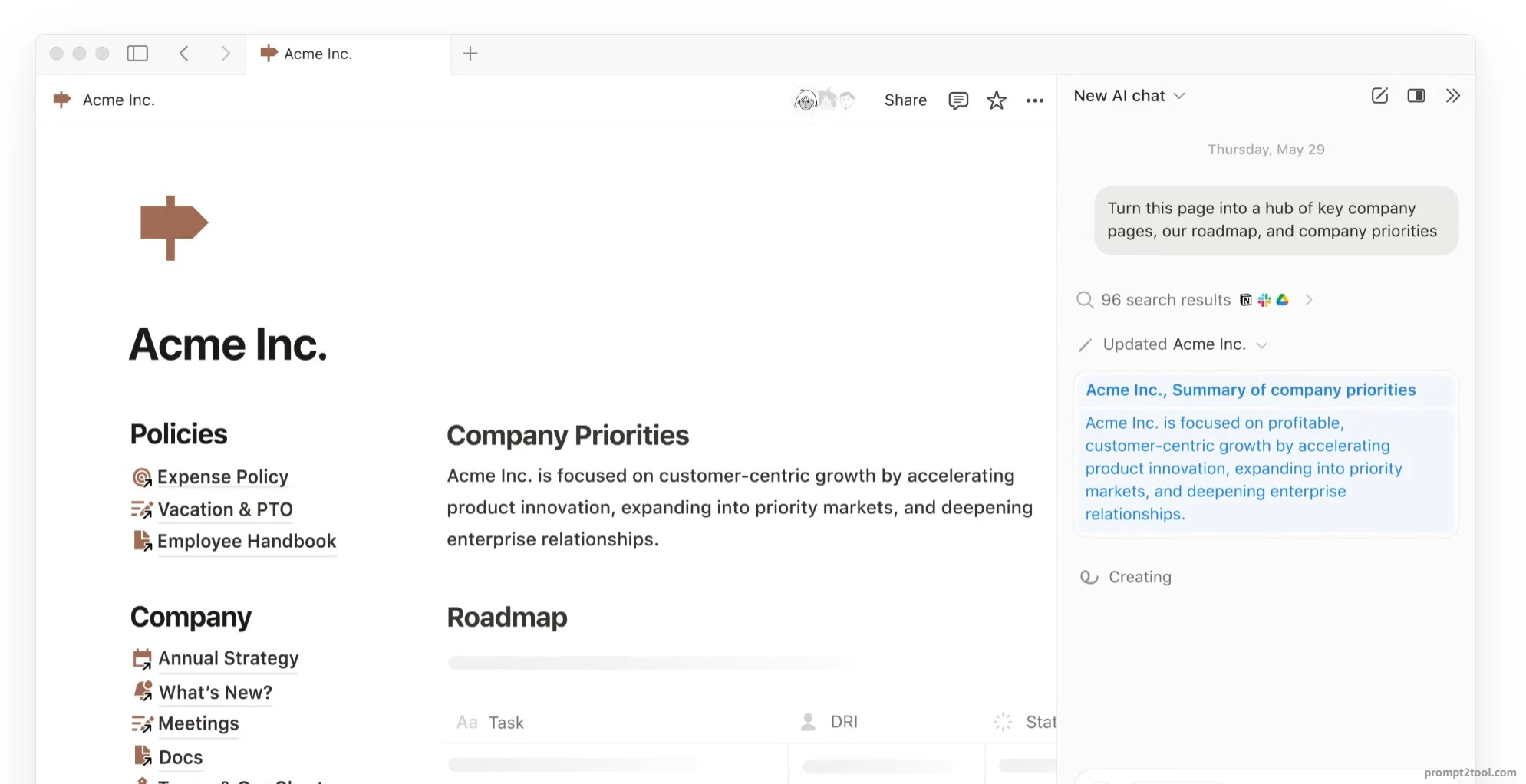Click the Company heading
Viewport: 1526px width, 784px height.
(x=191, y=618)
